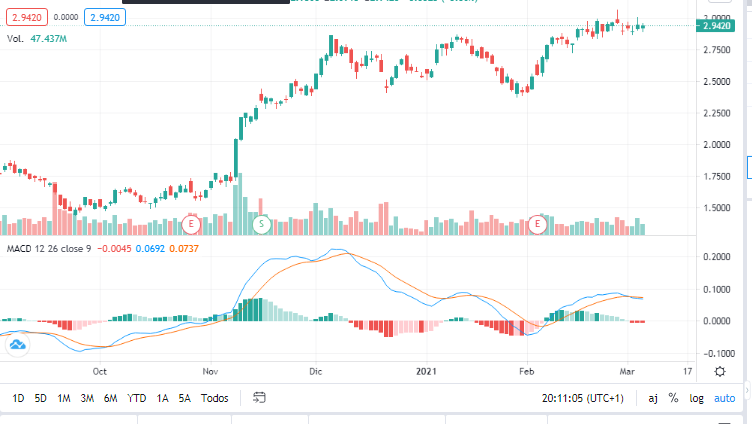752x424 pixels.
Task: Click the MACD line value 0.0692
Action: click(x=150, y=248)
